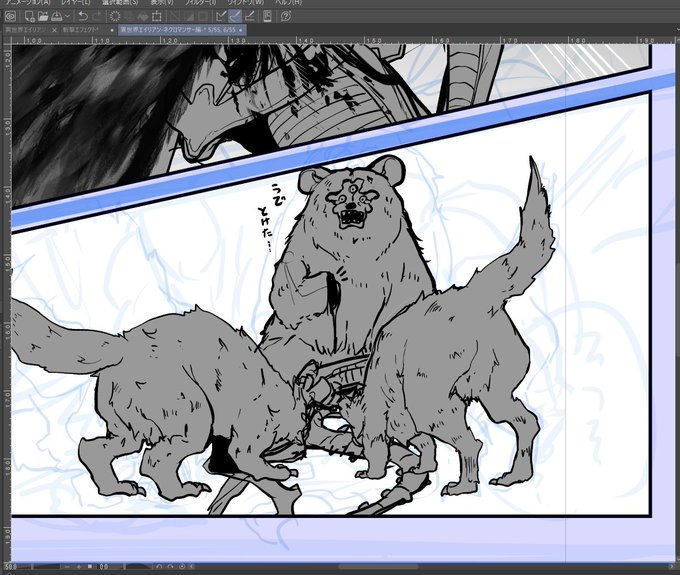Open smartphone connection icon
680x575 pixels.
pyautogui.click(x=267, y=16)
